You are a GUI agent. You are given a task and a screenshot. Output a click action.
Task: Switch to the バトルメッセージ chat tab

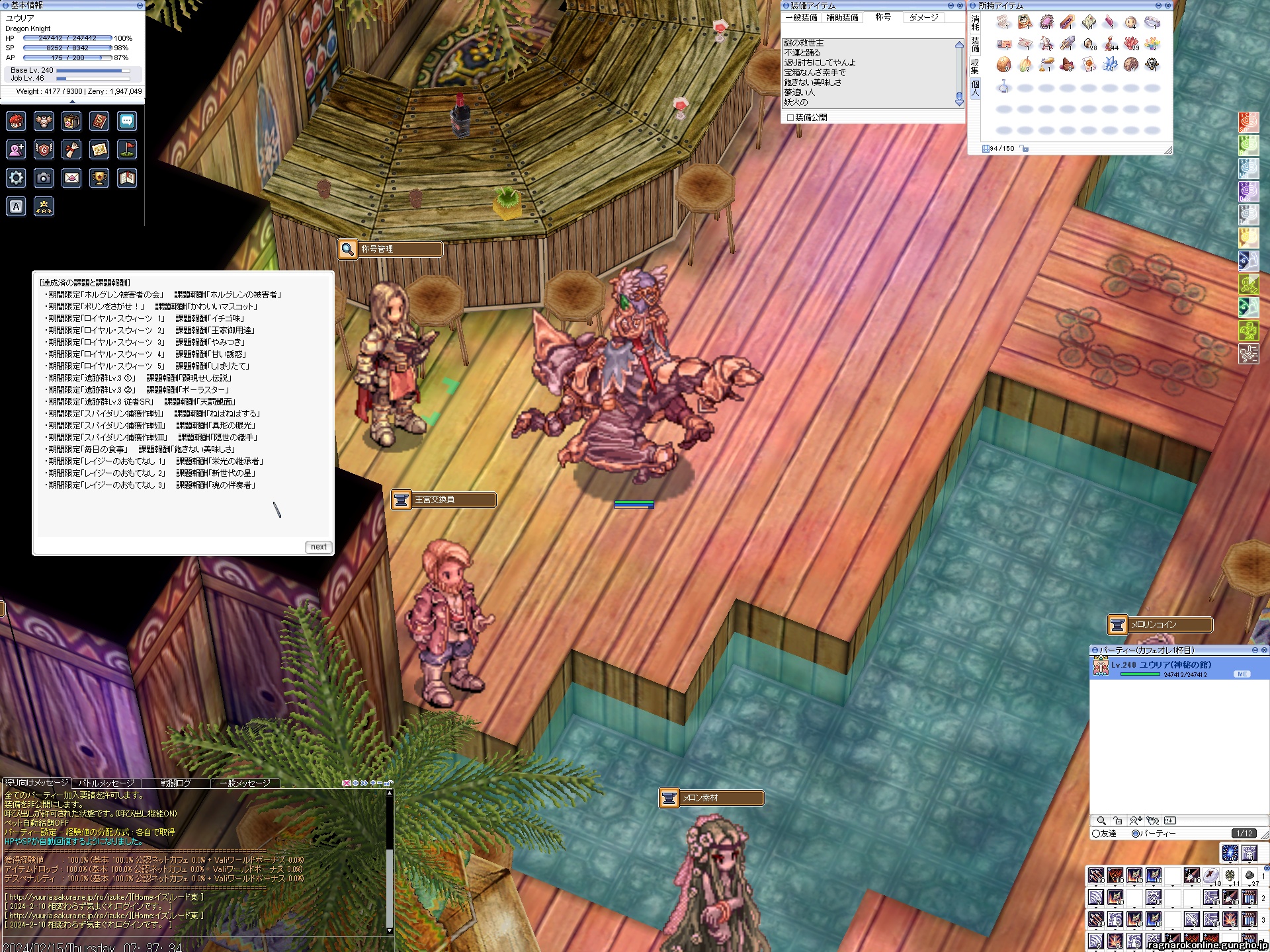[106, 783]
